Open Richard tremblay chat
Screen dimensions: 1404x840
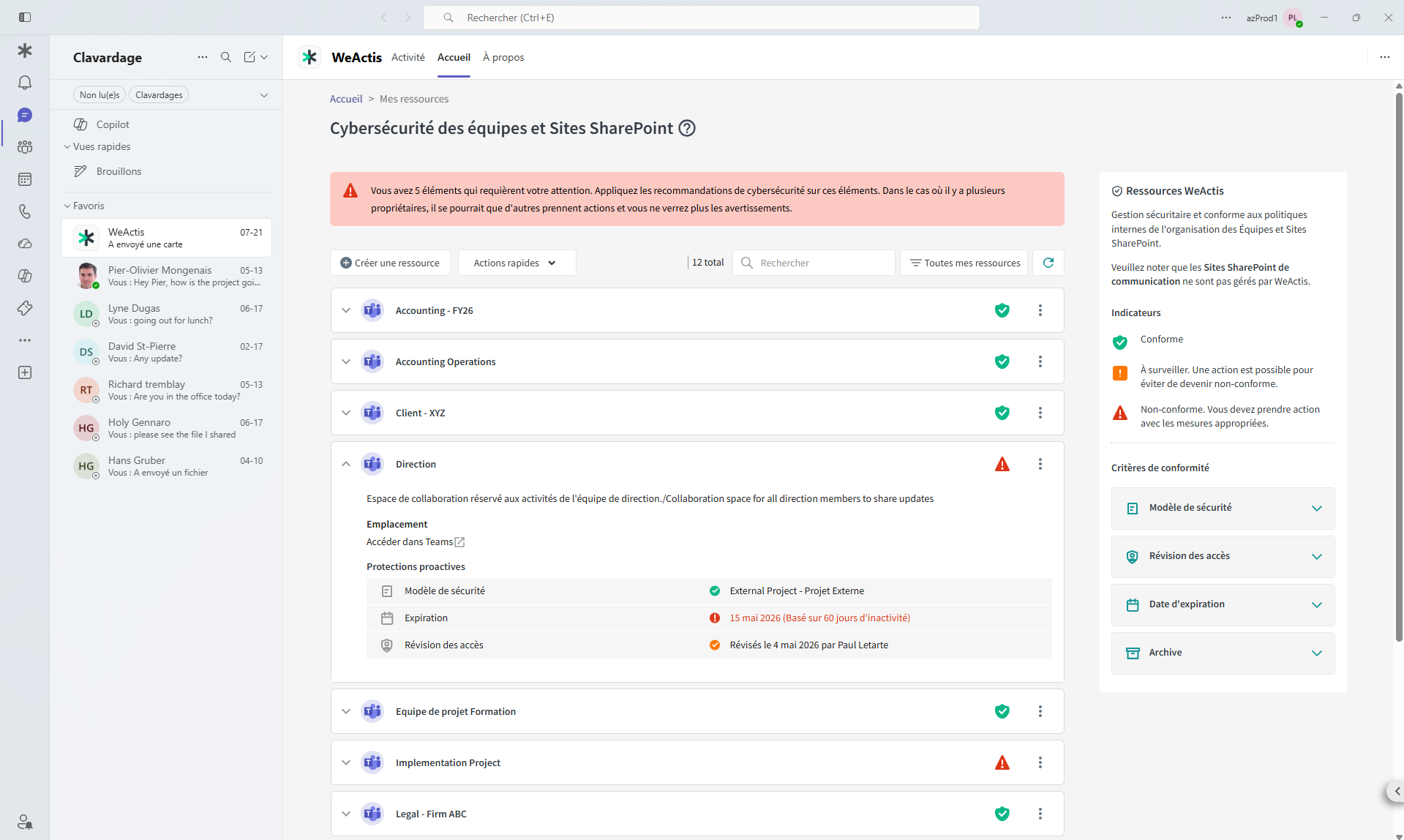coord(167,390)
